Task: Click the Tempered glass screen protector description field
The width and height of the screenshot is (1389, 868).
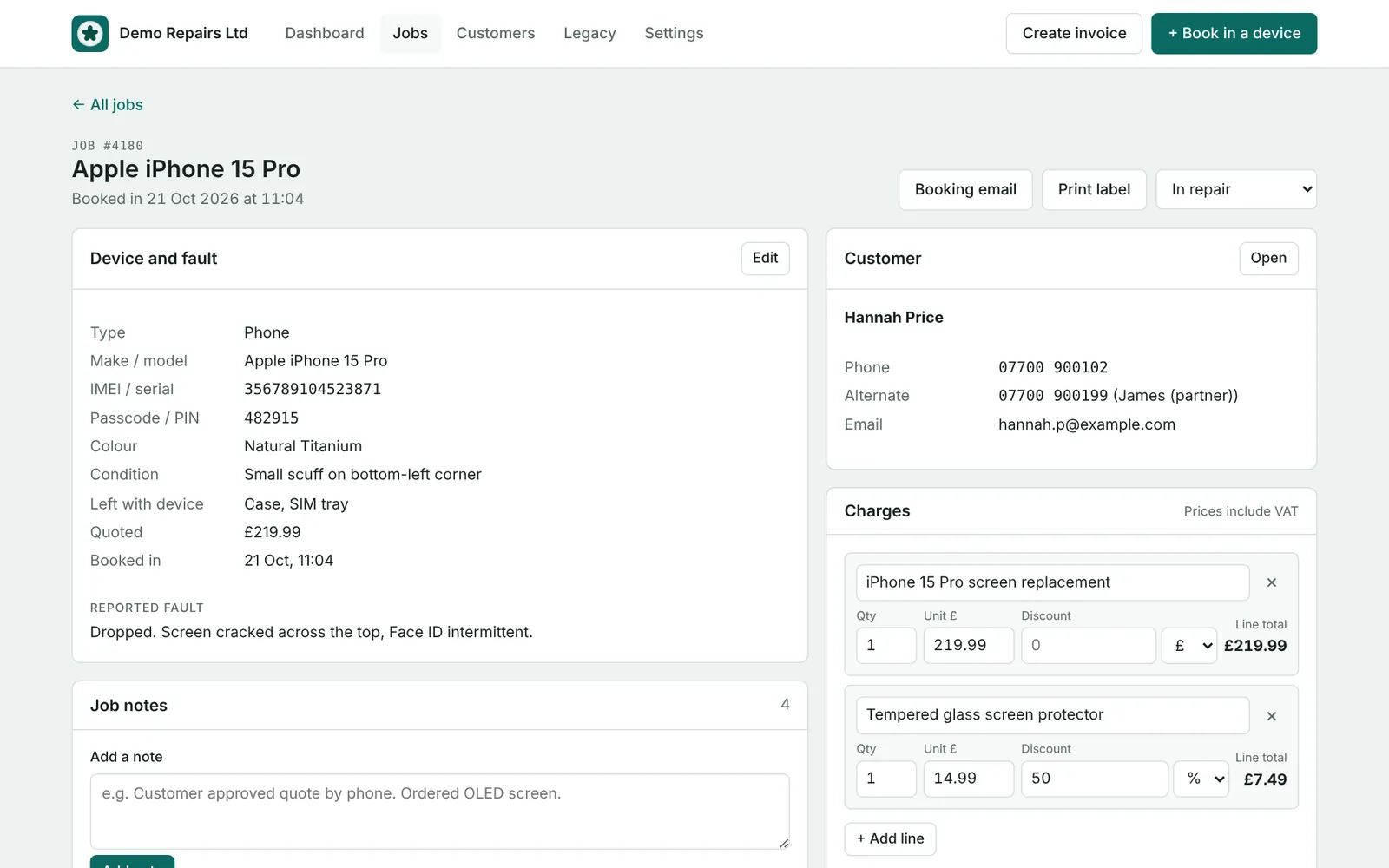Action: [x=1052, y=715]
